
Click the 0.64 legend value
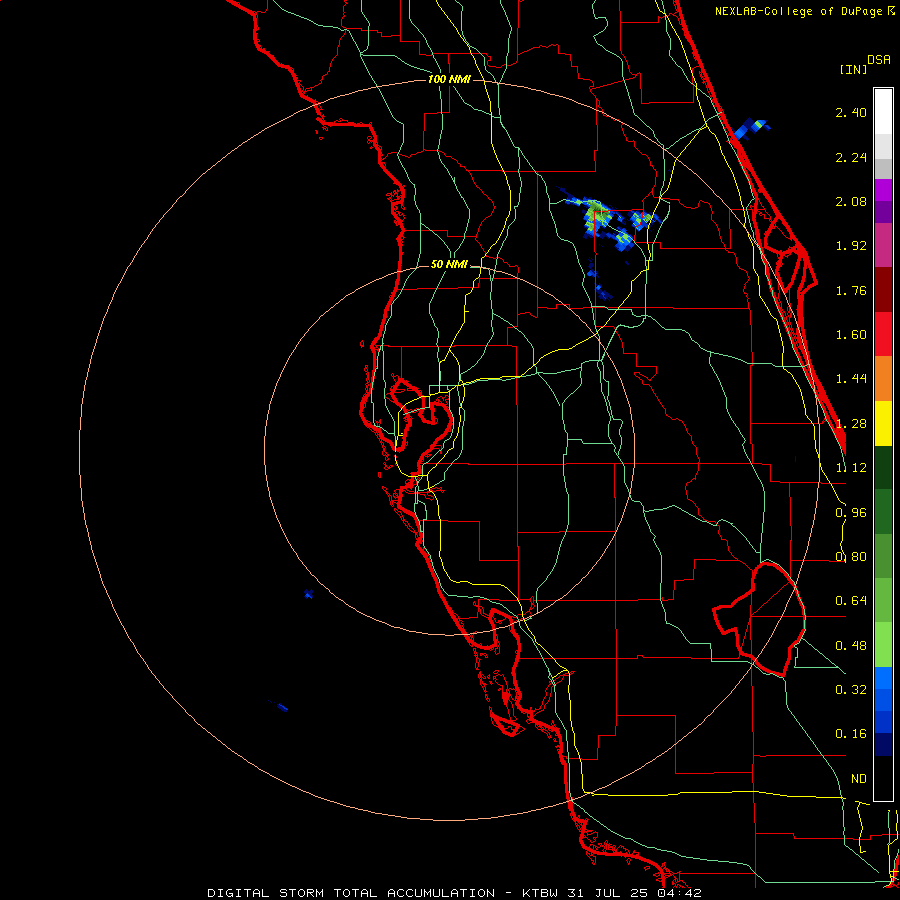(x=851, y=601)
